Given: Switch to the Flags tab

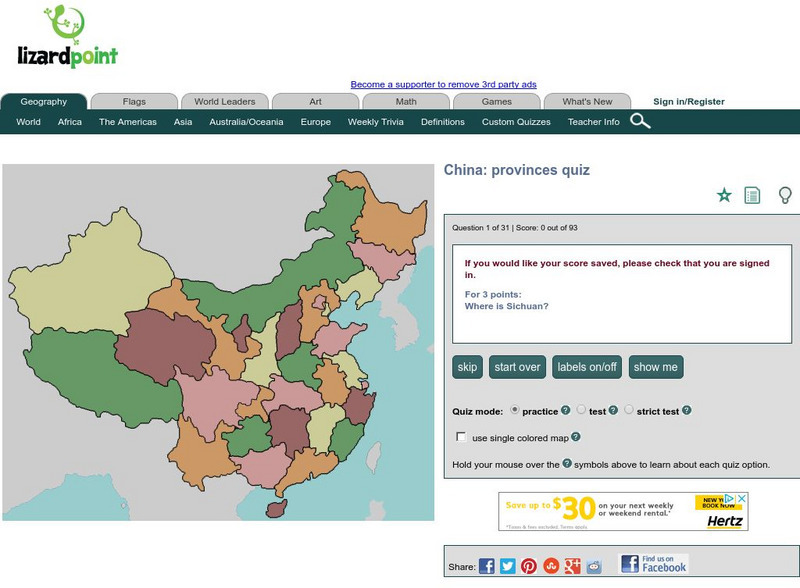Looking at the screenshot, I should pos(134,101).
